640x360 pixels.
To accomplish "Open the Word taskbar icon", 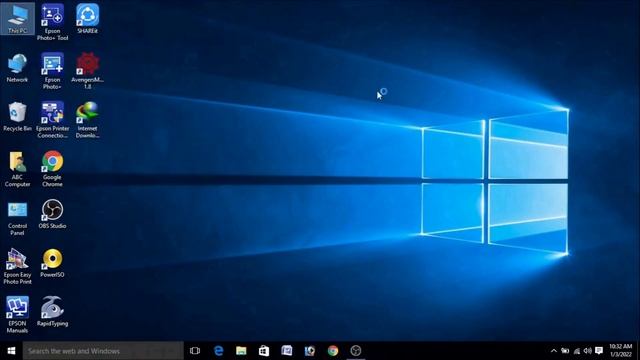I will click(287, 351).
